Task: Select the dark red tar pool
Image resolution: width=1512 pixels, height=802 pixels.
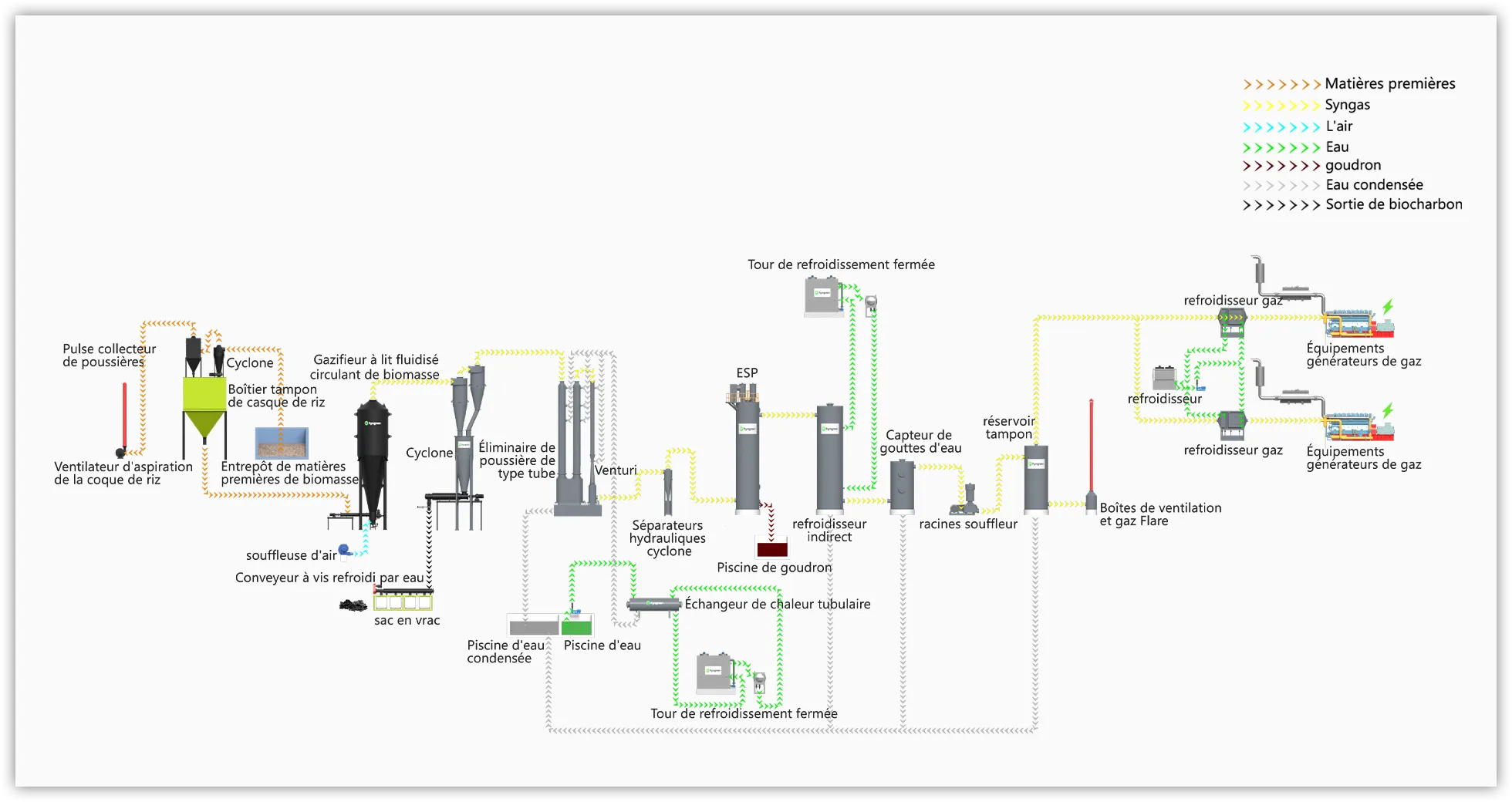Action: tap(771, 549)
